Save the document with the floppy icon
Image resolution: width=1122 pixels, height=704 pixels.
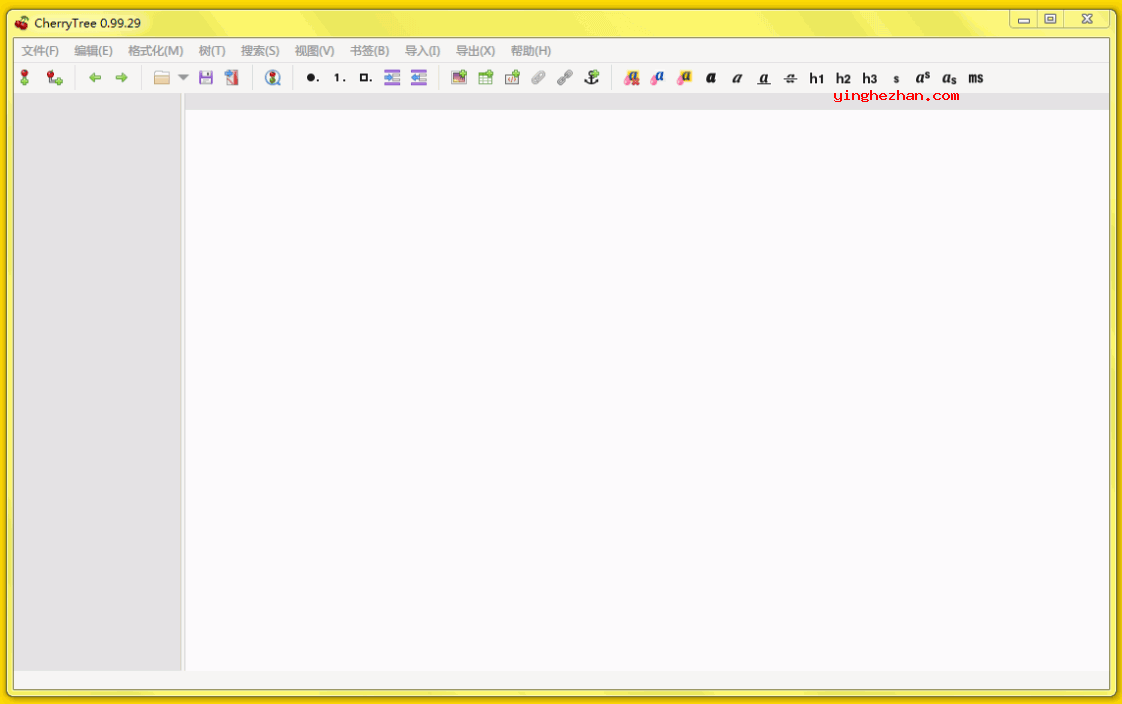(206, 77)
